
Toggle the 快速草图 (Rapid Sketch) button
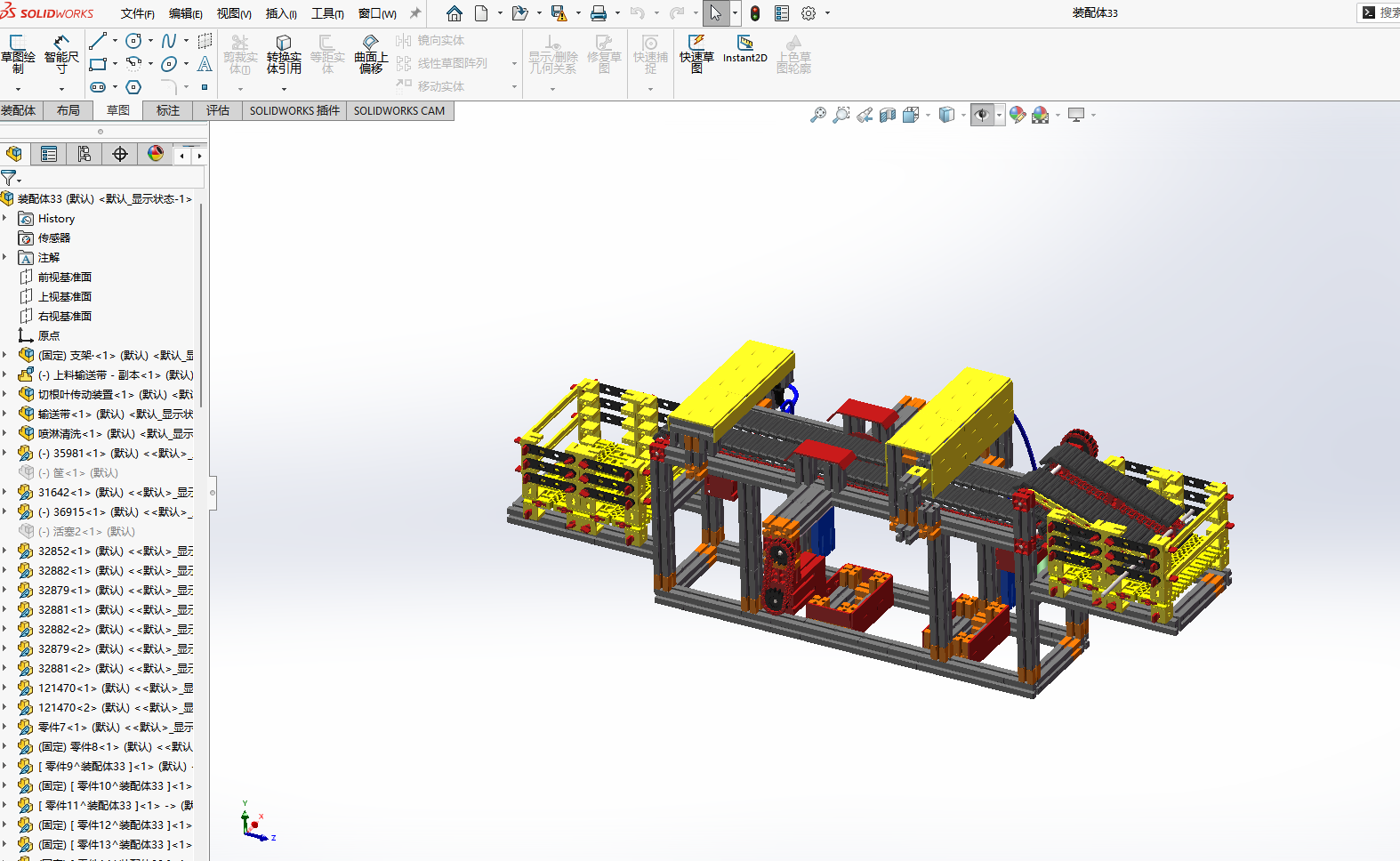point(697,54)
